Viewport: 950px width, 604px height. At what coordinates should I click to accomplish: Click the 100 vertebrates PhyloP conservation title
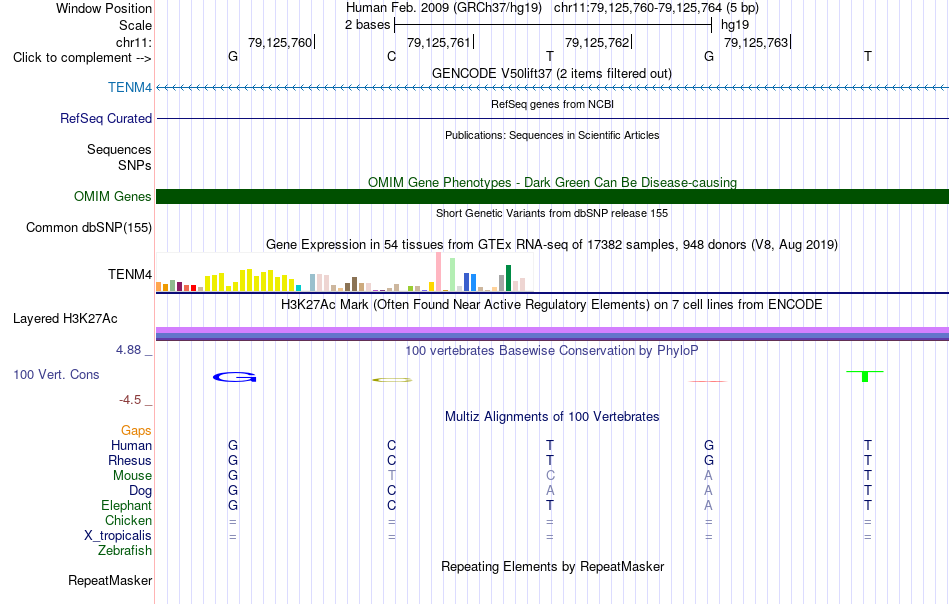[552, 350]
